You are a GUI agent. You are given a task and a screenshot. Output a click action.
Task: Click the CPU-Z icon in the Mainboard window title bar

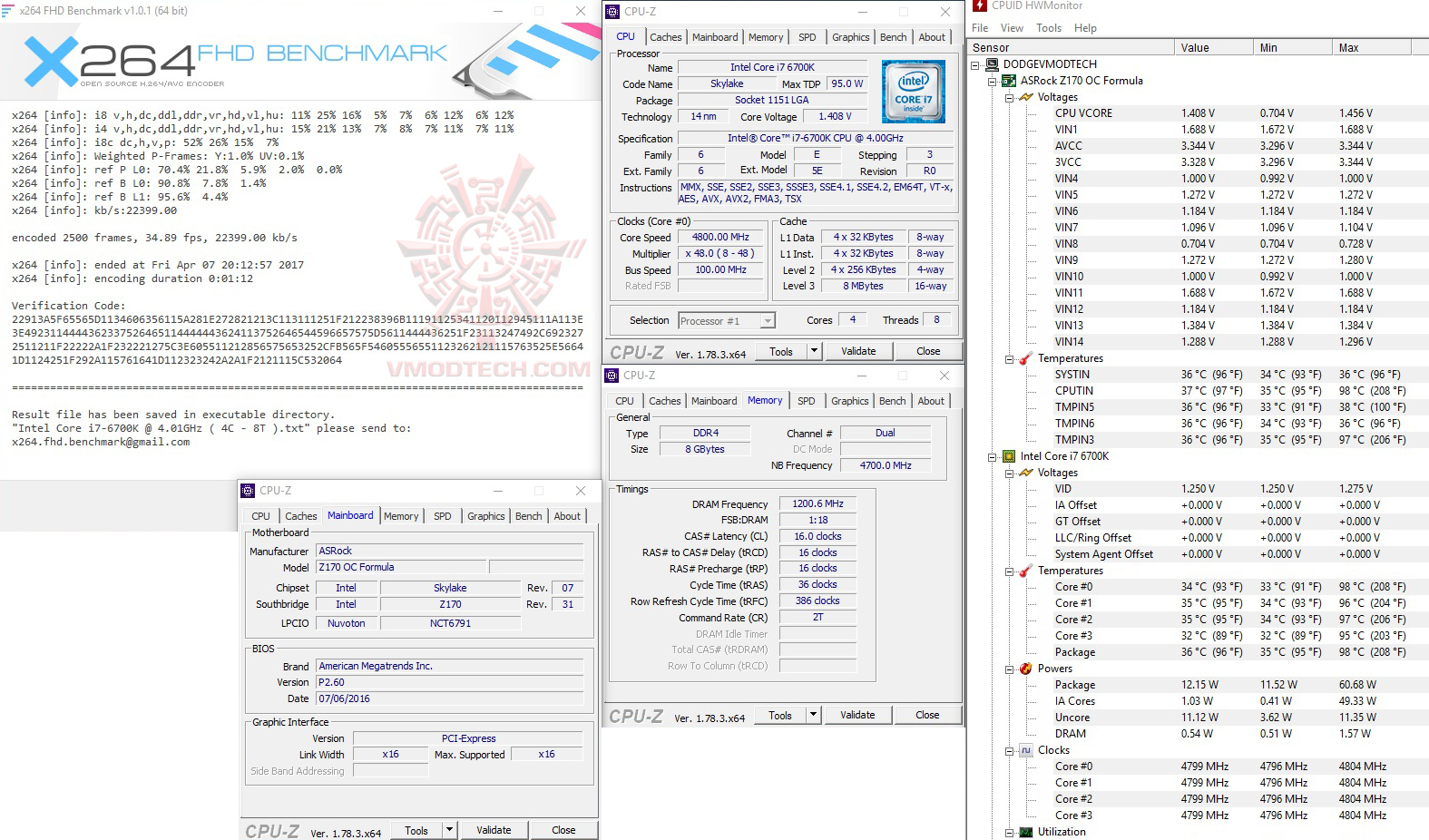point(248,491)
